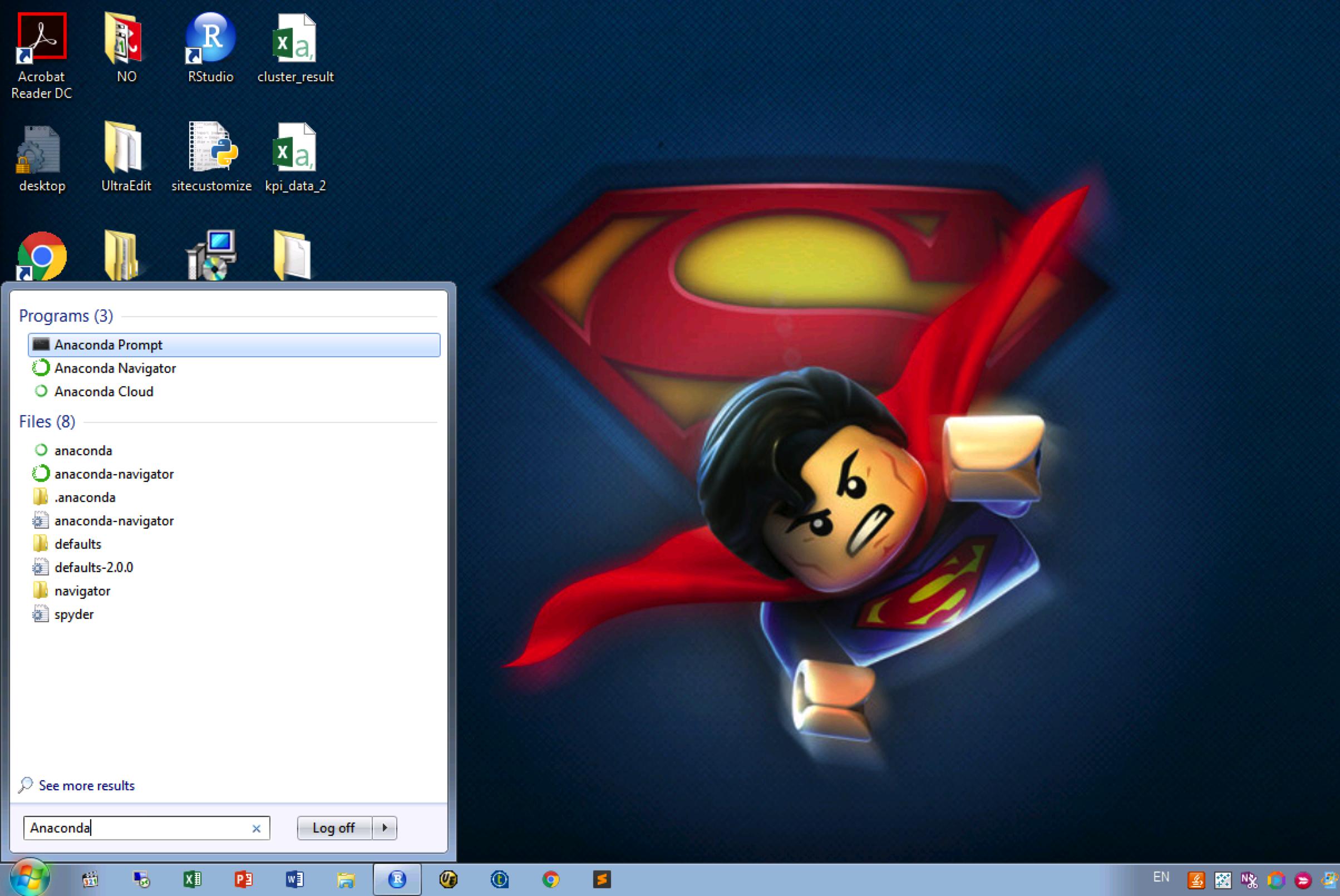The width and height of the screenshot is (1340, 896).
Task: Click the Log off button
Action: tap(334, 828)
